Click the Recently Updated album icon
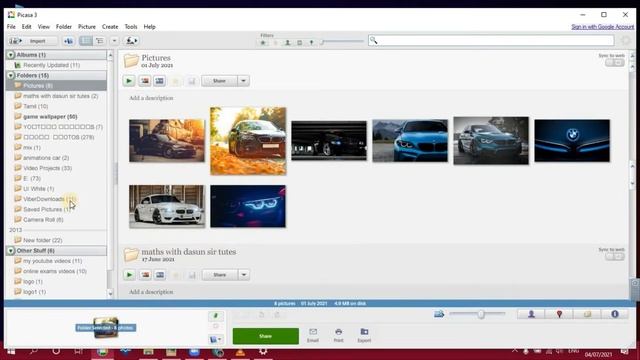The height and width of the screenshot is (360, 640). coord(18,65)
